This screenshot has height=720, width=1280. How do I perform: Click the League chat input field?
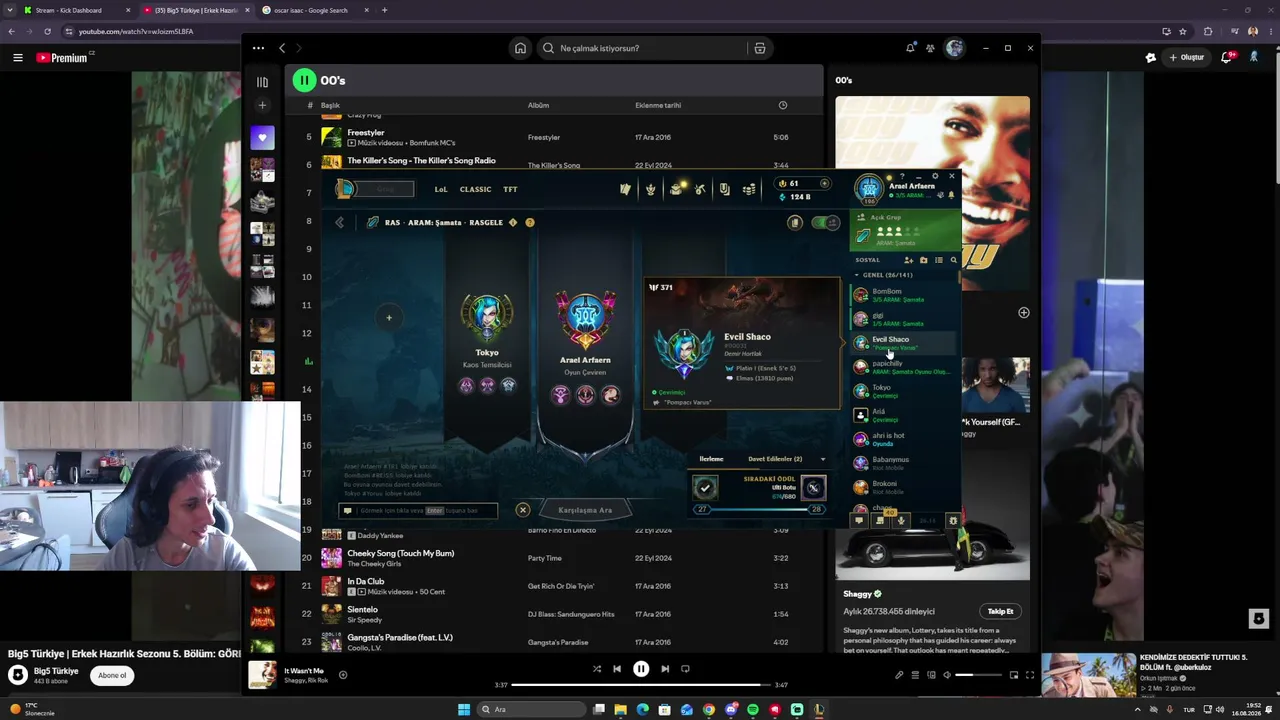click(419, 510)
